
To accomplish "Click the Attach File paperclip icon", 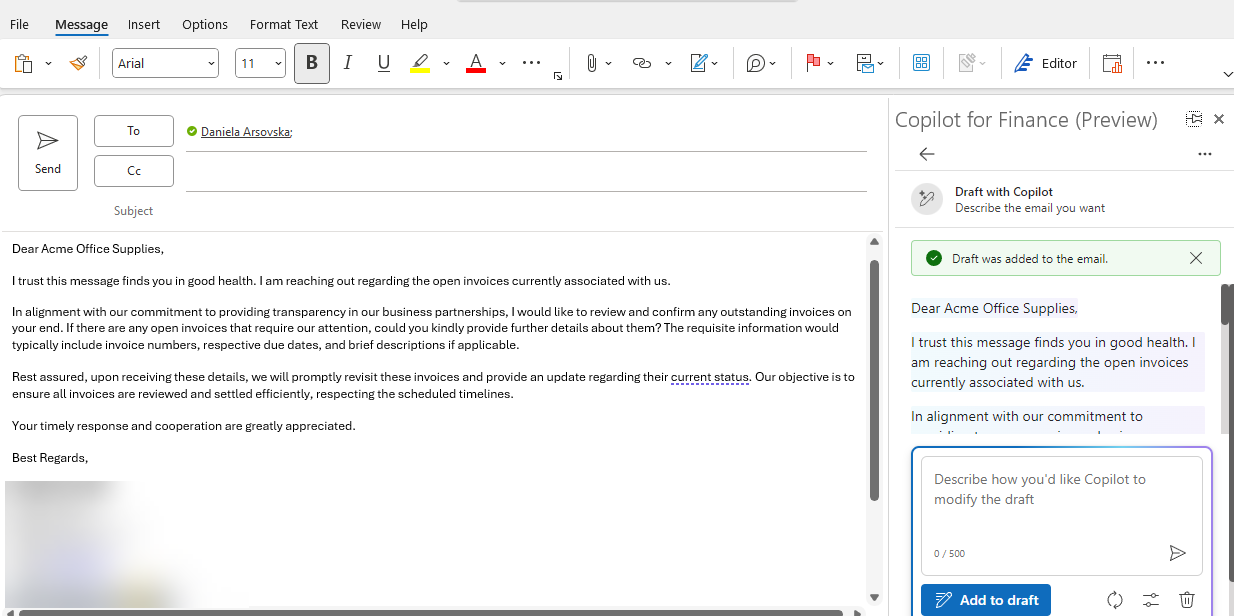I will (x=592, y=63).
